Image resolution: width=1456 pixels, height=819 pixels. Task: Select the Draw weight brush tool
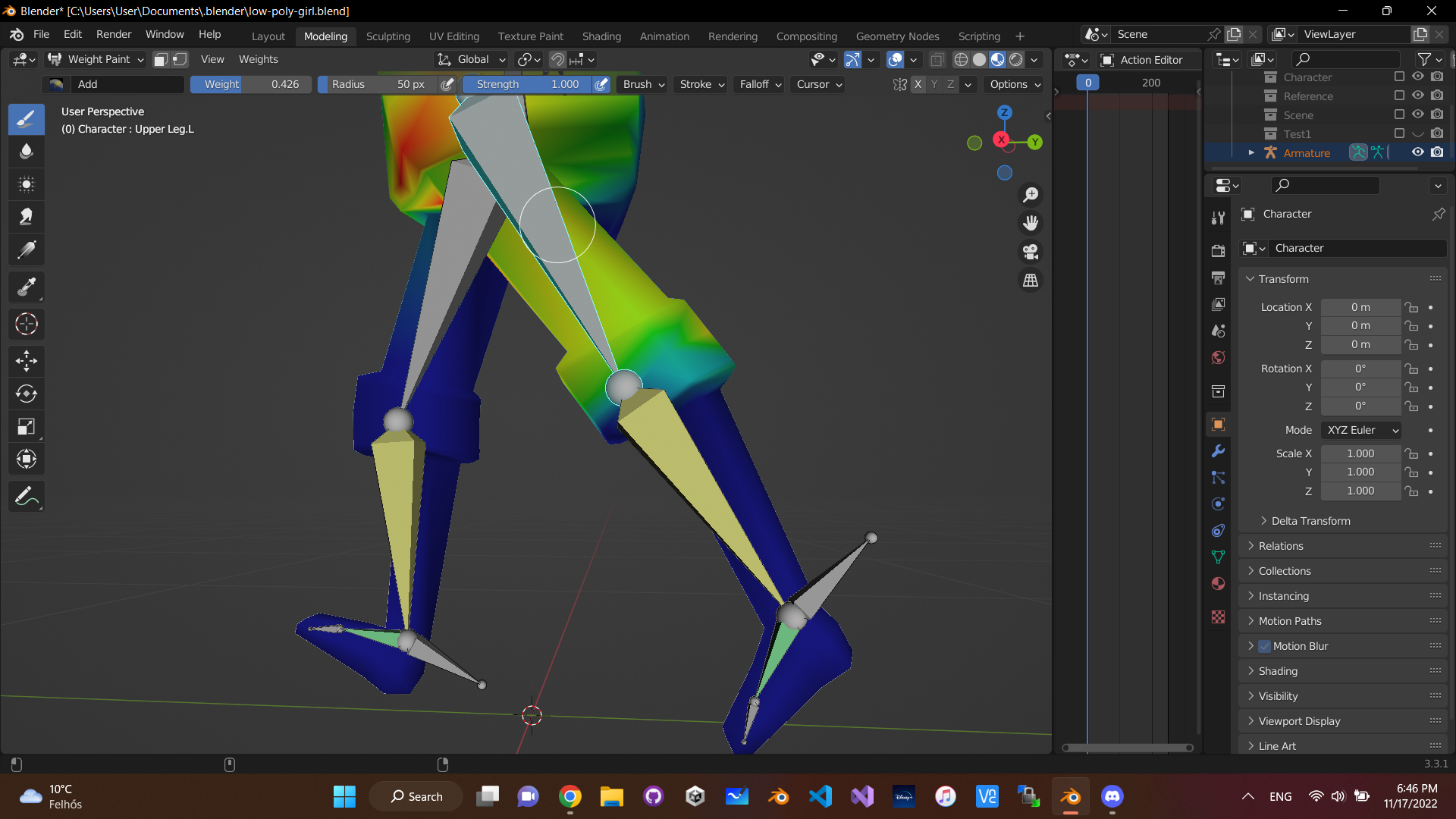coord(27,119)
